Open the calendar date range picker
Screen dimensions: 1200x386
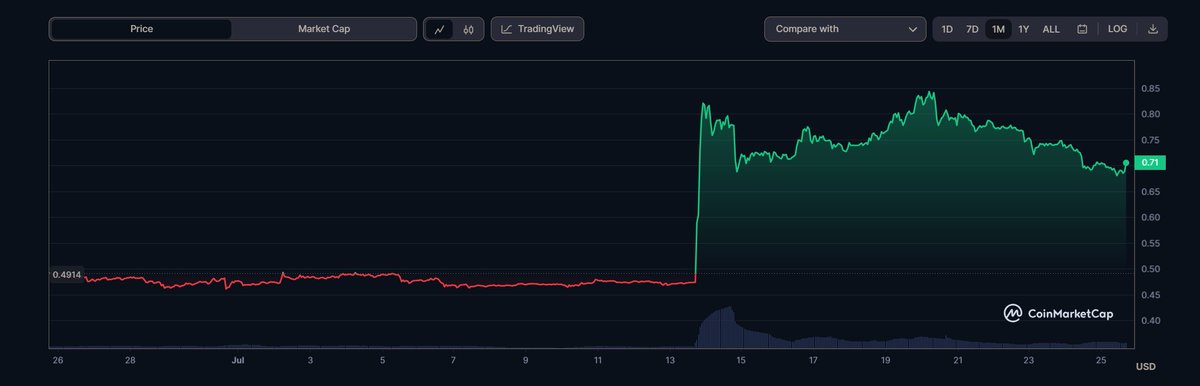coord(1082,29)
